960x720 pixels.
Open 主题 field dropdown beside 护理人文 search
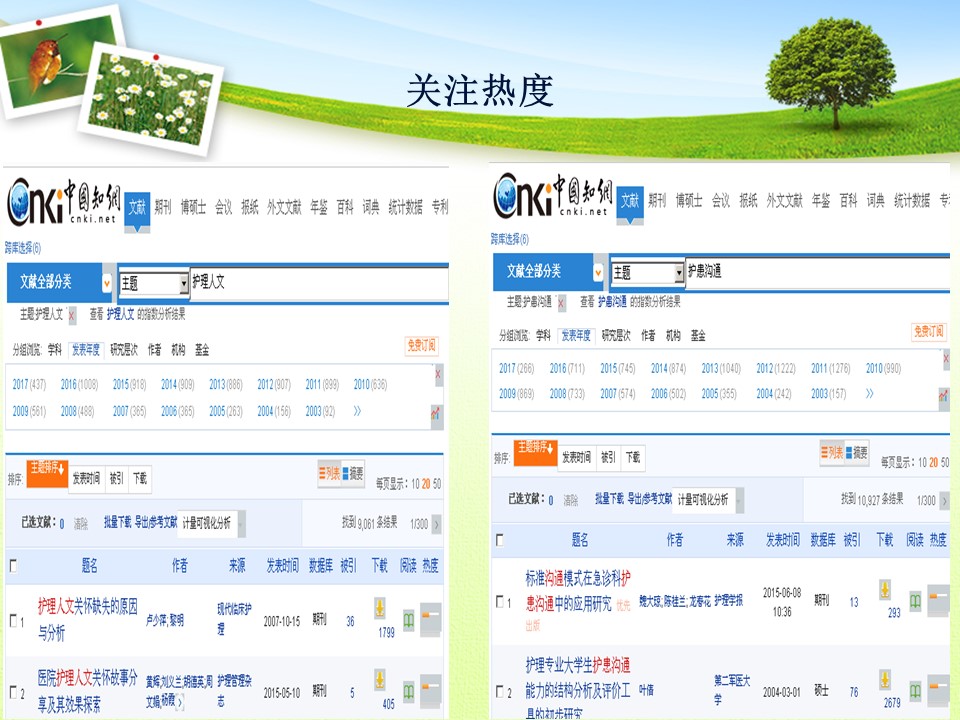tap(183, 284)
